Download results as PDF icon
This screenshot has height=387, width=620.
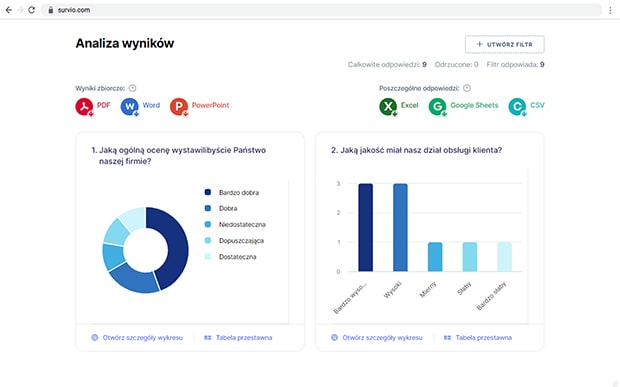[84, 106]
